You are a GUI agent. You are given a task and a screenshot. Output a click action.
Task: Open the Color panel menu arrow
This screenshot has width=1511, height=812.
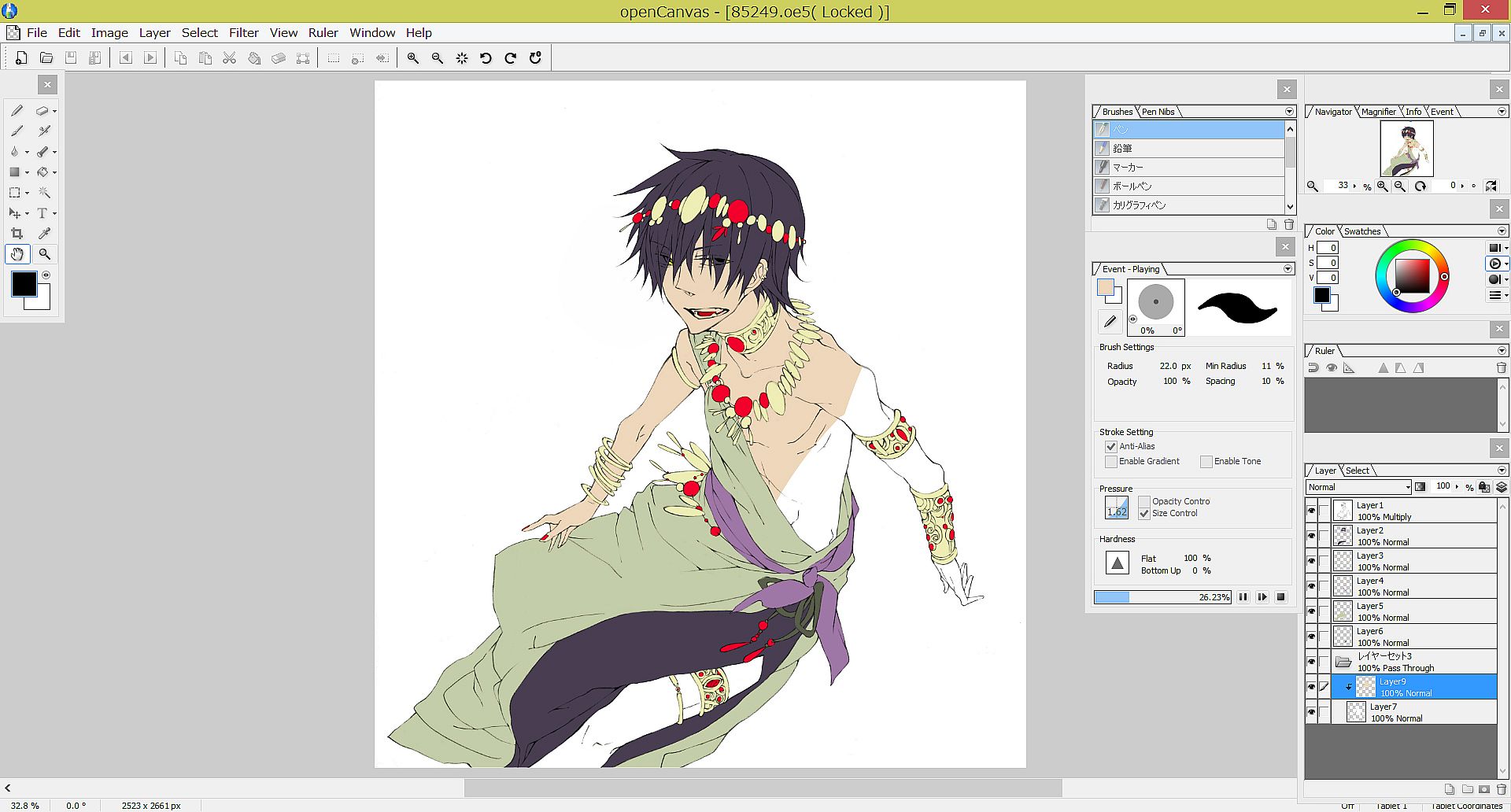pos(1502,231)
